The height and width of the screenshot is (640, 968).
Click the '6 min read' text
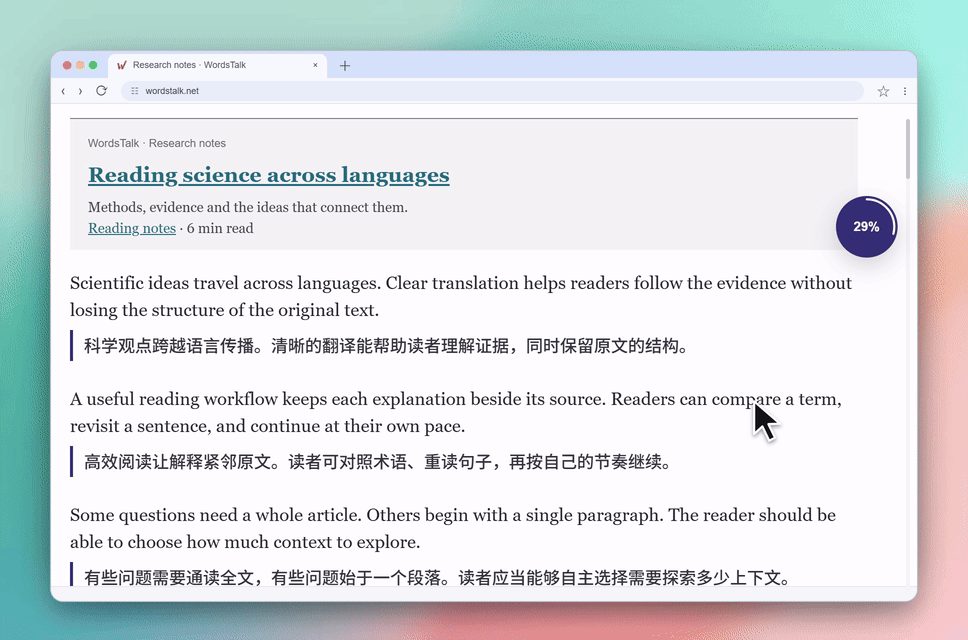pos(220,228)
